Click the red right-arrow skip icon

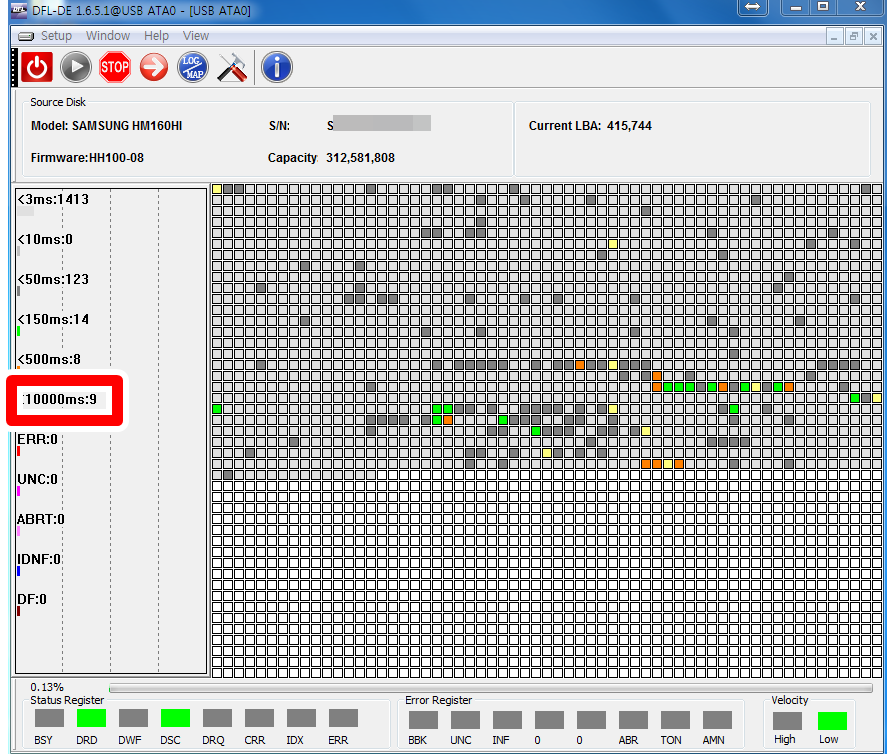click(x=154, y=67)
